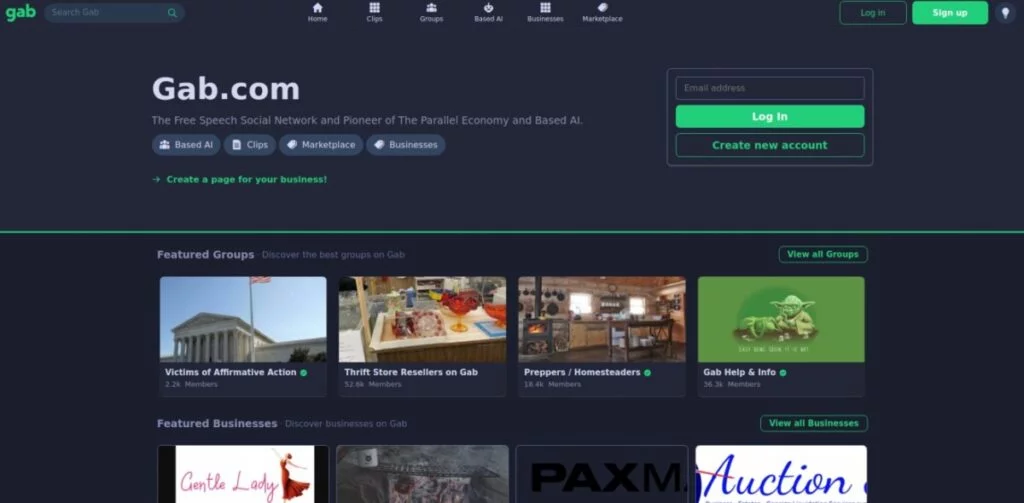Image resolution: width=1024 pixels, height=503 pixels.
Task: Click Create new account button
Action: tap(770, 145)
